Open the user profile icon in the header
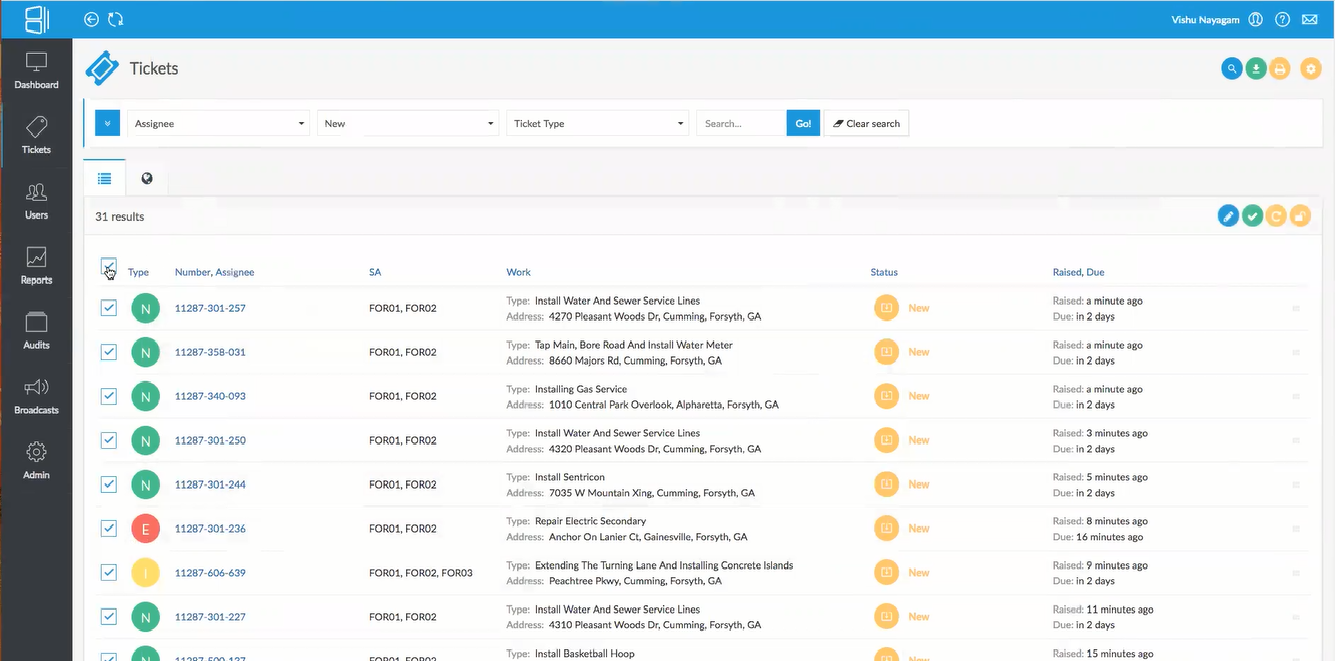This screenshot has width=1335, height=661. (x=1256, y=19)
